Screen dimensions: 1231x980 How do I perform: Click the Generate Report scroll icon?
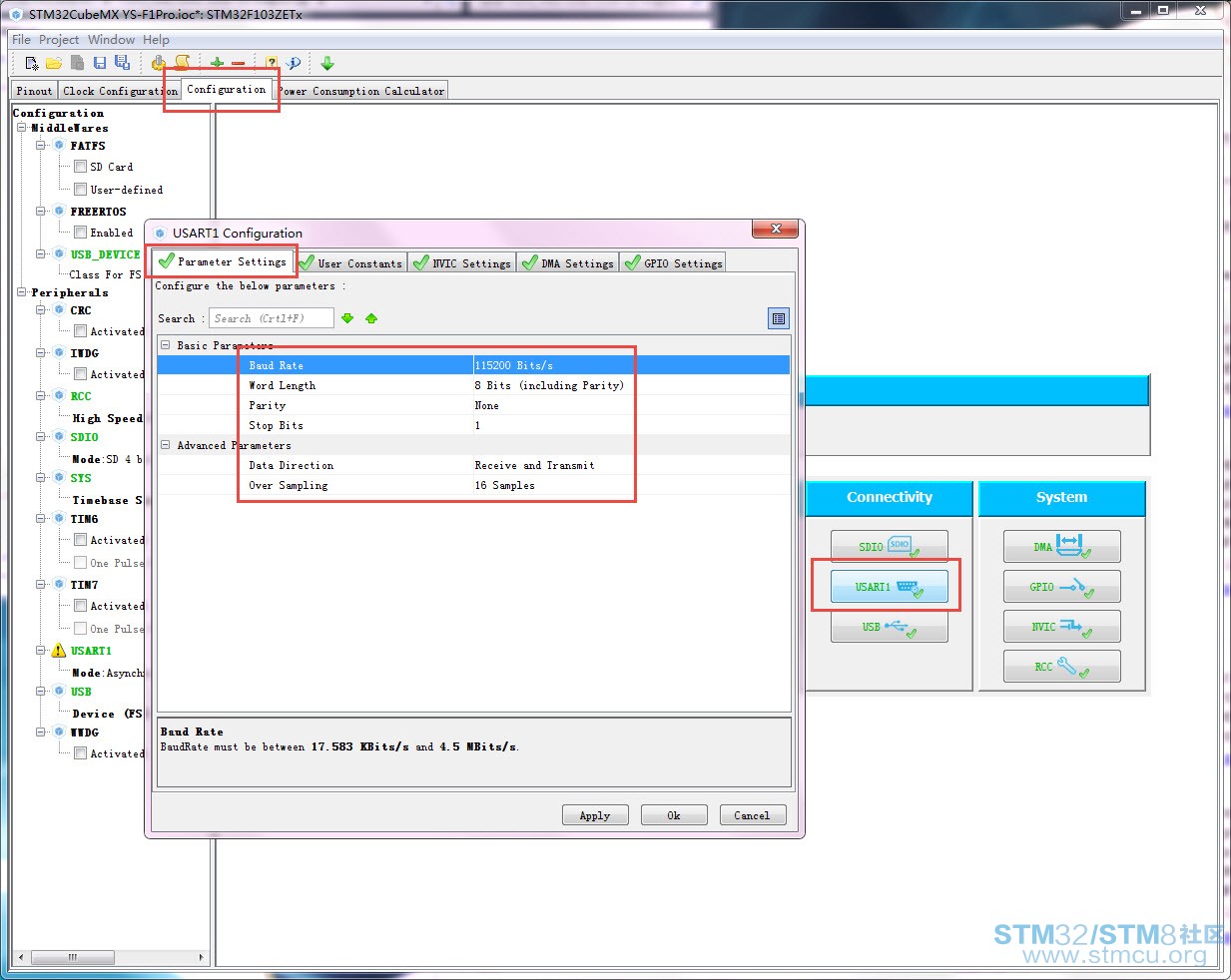[x=183, y=63]
